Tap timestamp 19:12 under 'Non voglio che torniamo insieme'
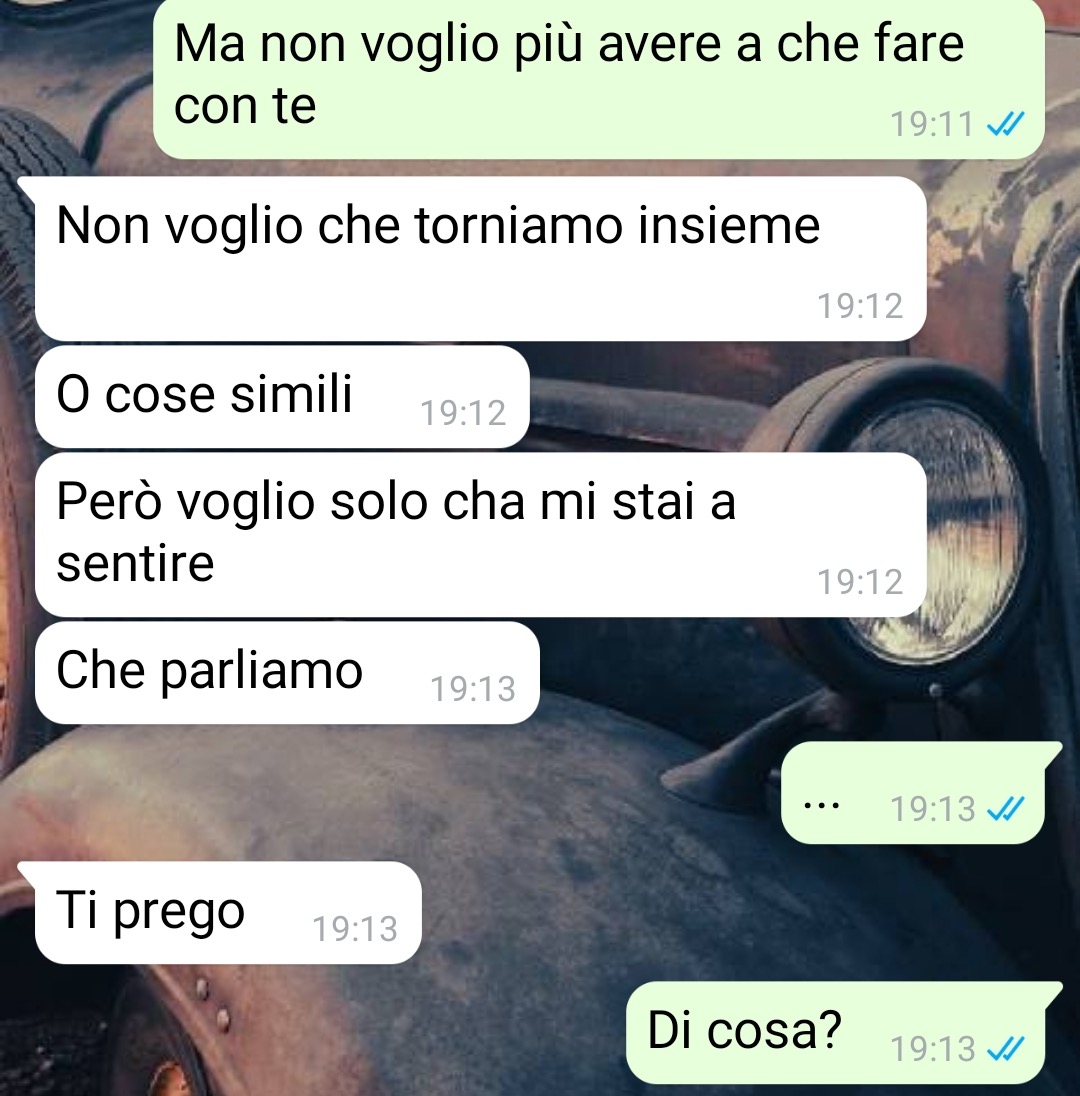Image resolution: width=1080 pixels, height=1096 pixels. [x=860, y=306]
